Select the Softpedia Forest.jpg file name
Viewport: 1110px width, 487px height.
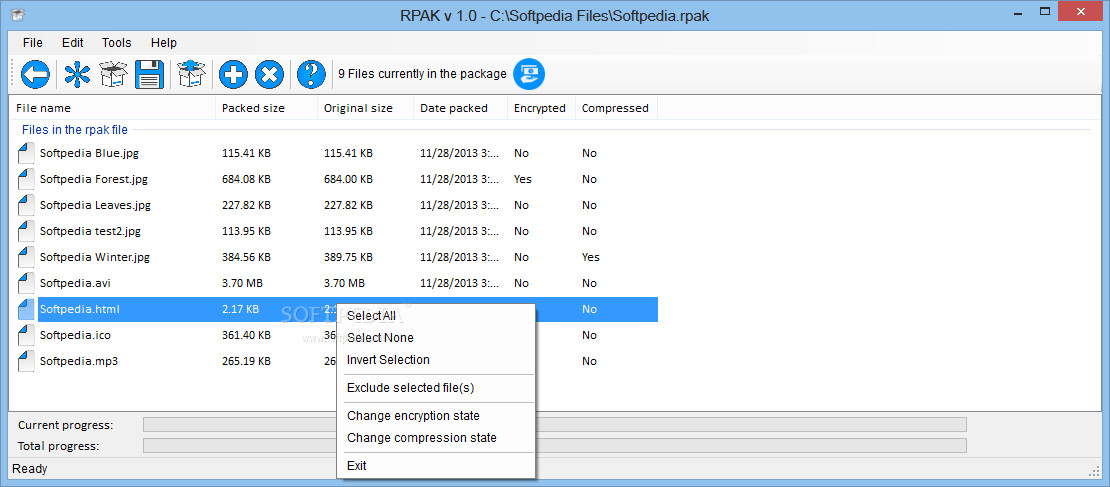coord(93,179)
